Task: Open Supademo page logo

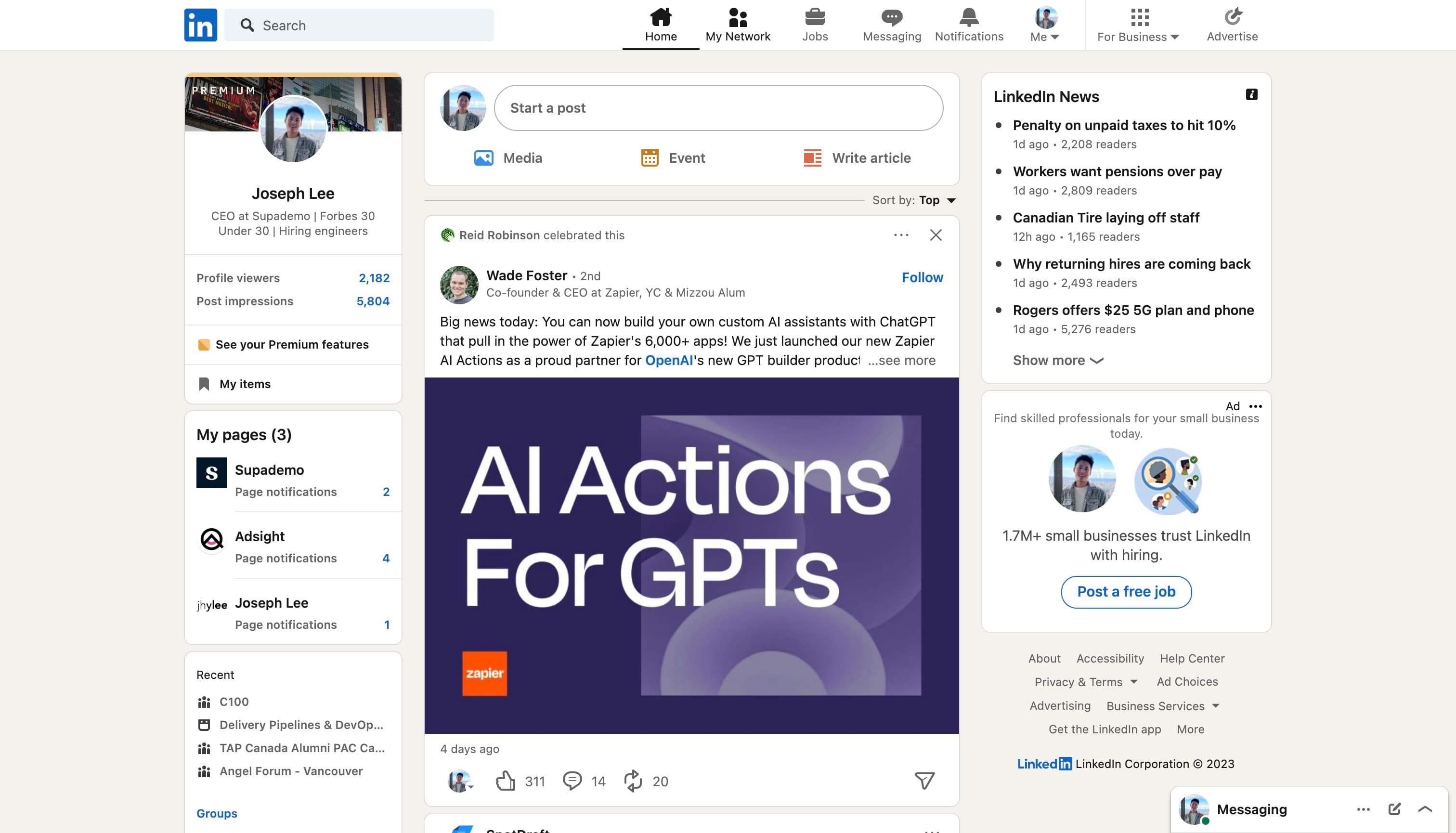Action: click(x=212, y=472)
